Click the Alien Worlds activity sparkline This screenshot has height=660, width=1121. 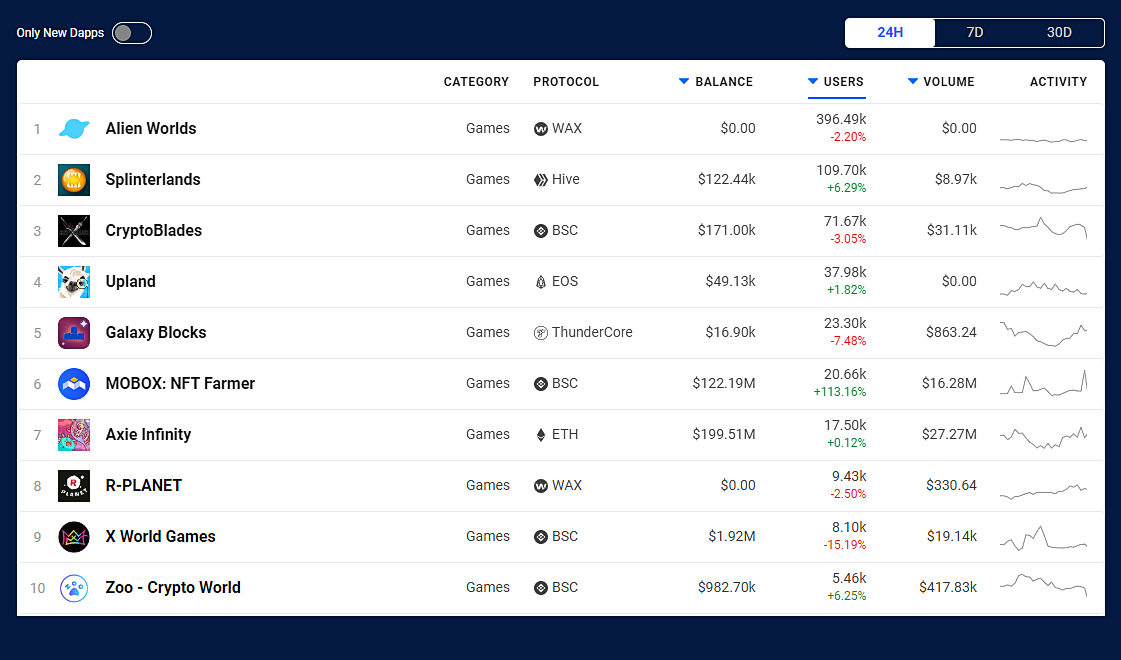click(x=1043, y=139)
